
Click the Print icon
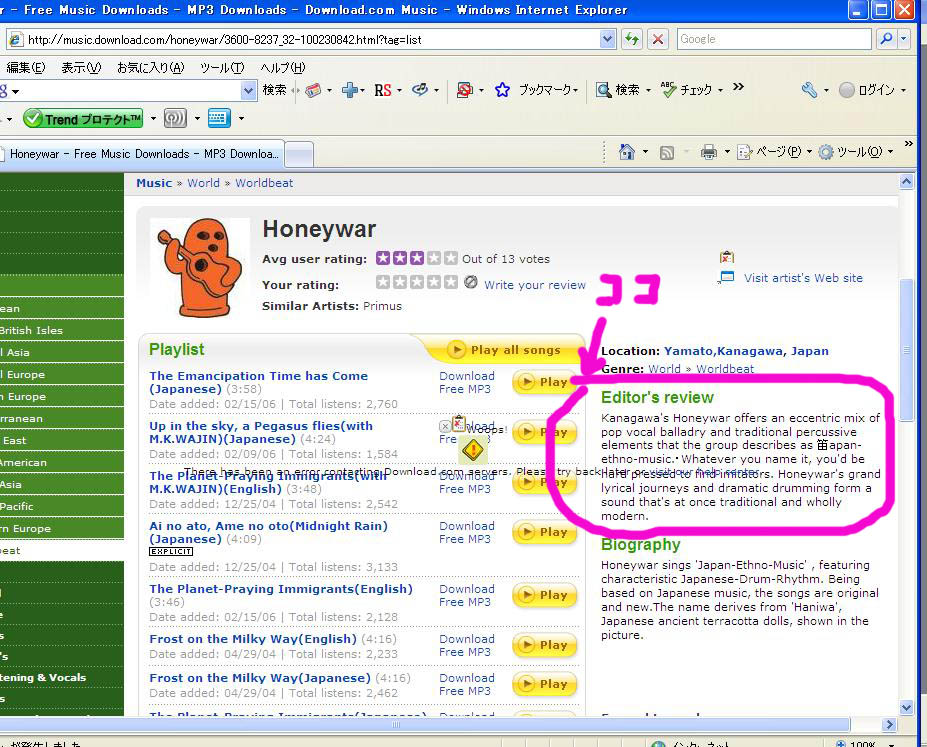(708, 152)
